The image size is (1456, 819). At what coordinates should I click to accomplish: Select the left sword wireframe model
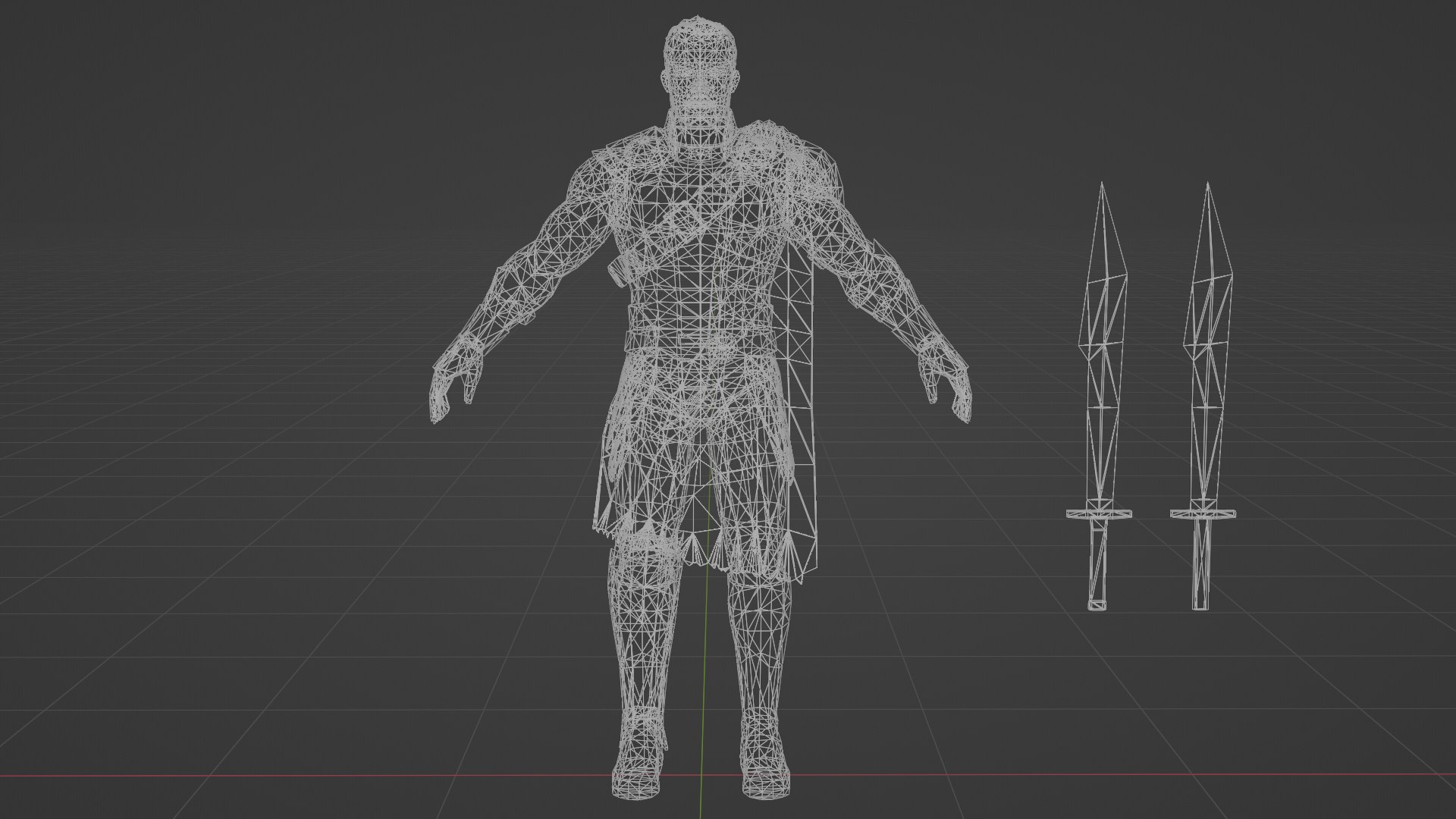[1100, 397]
